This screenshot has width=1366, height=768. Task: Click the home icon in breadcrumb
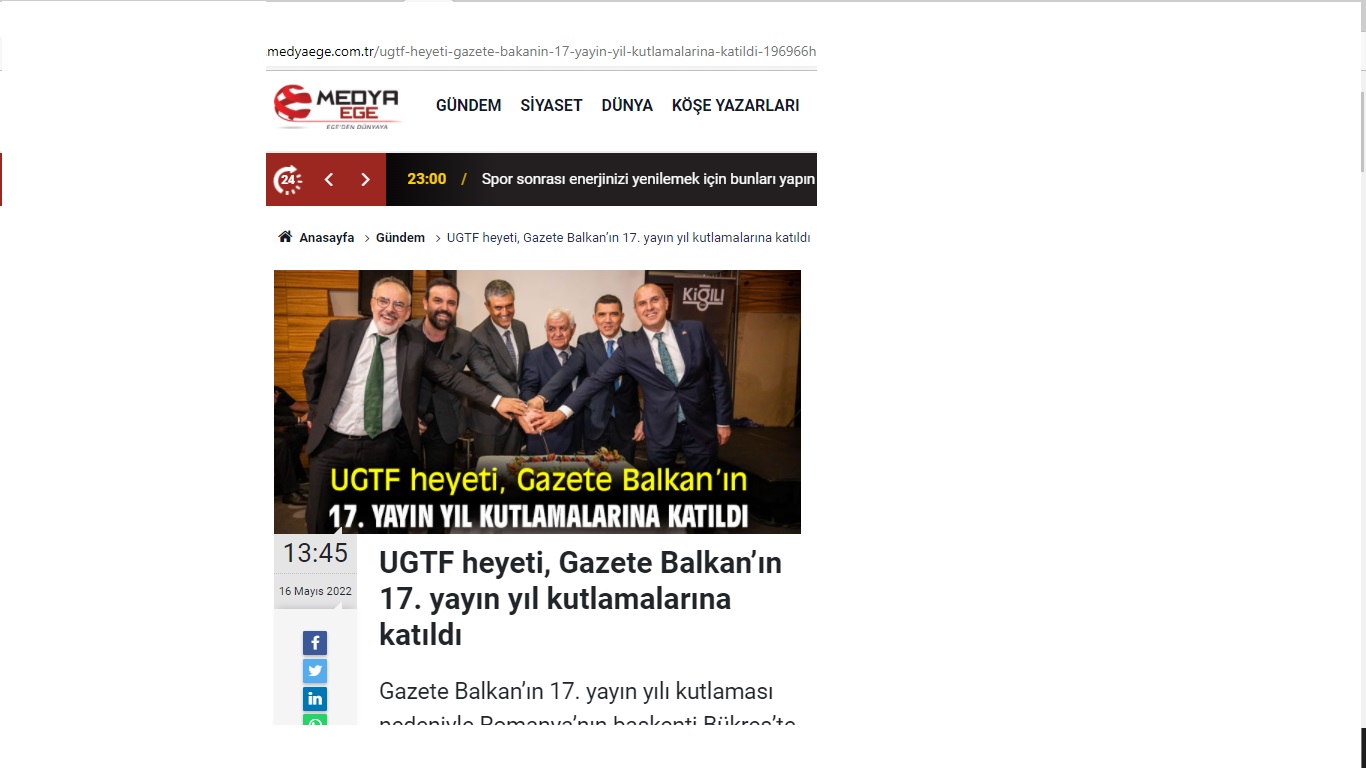tap(285, 237)
